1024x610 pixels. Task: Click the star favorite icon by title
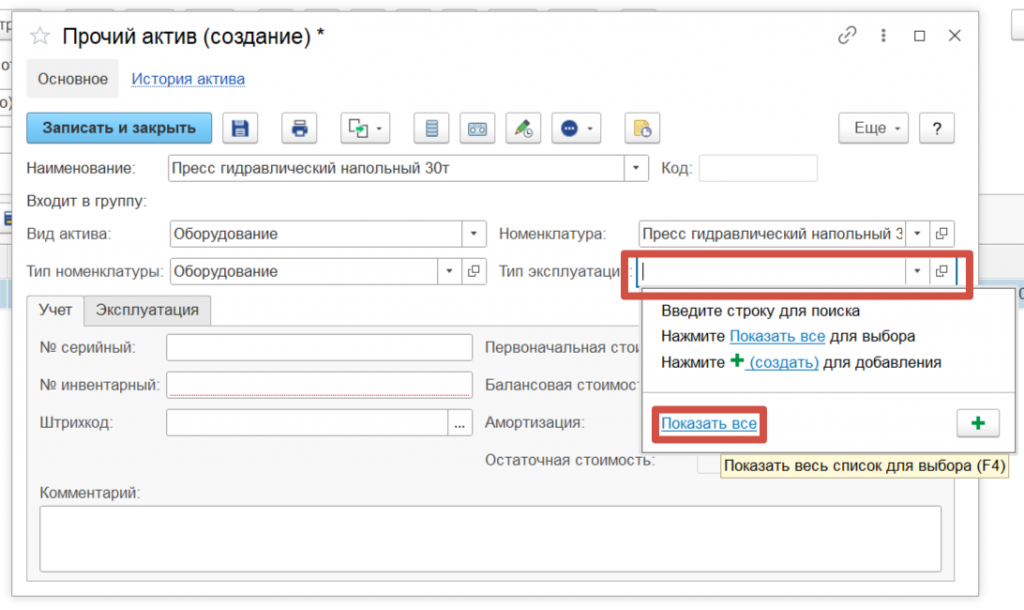[x=40, y=37]
